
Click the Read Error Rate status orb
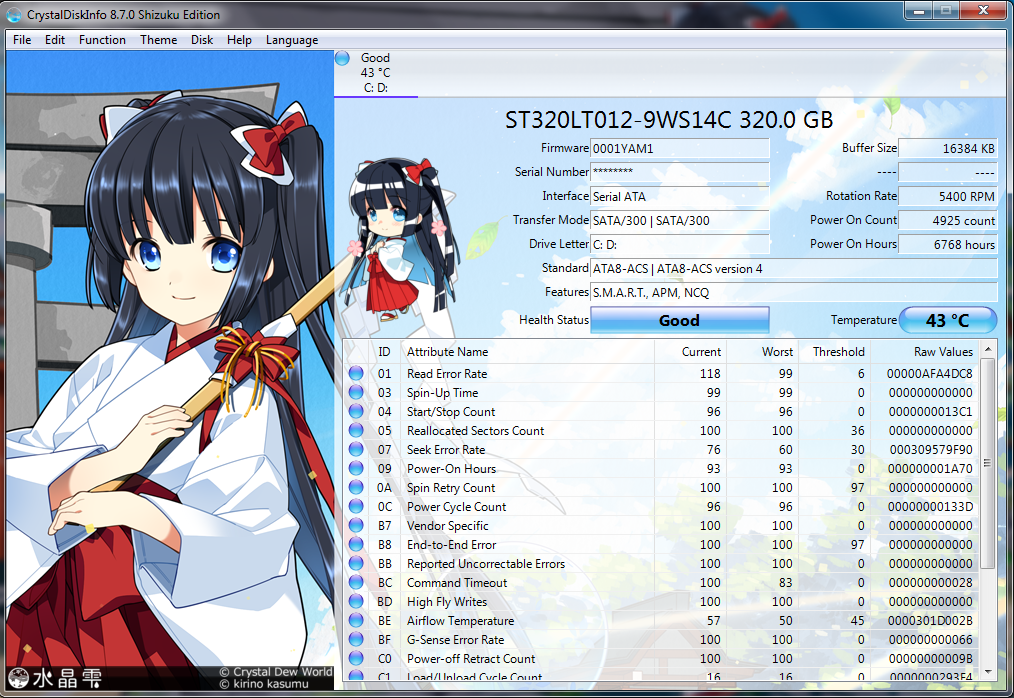356,373
